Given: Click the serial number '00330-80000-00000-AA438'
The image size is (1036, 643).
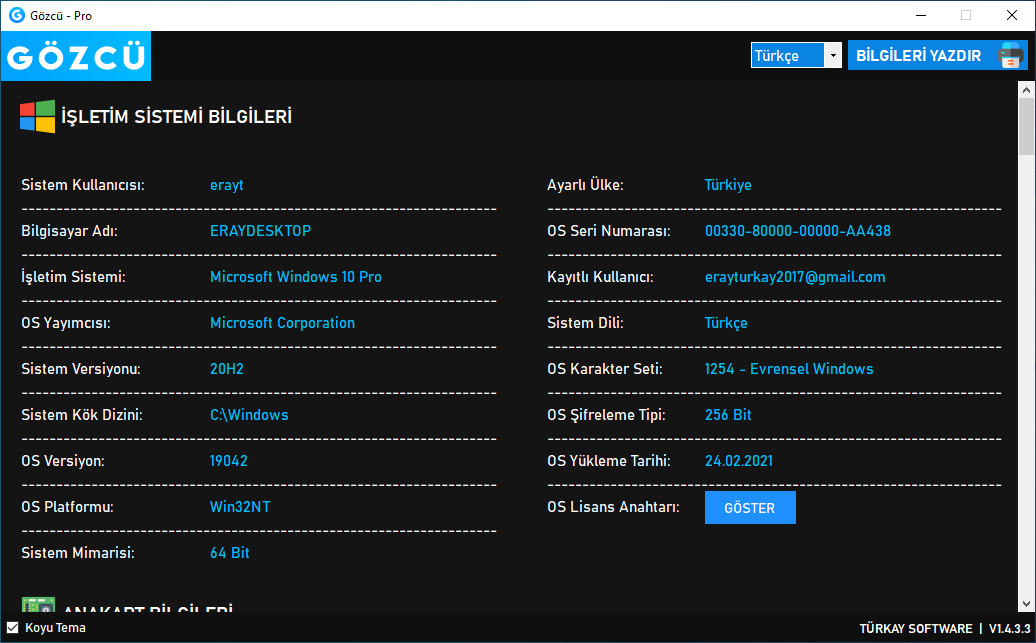Looking at the screenshot, I should (x=797, y=231).
